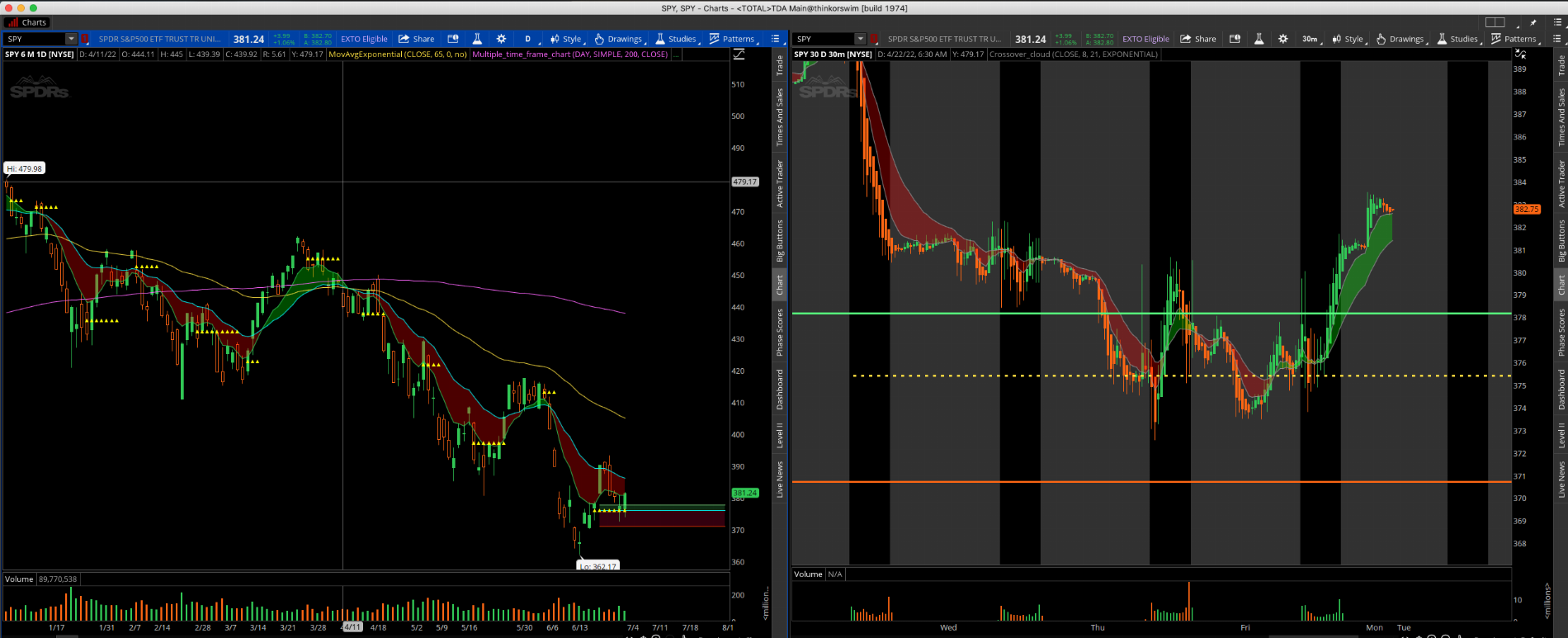Click pin icon at top right
This screenshot has width=1568, height=638.
1534,22
